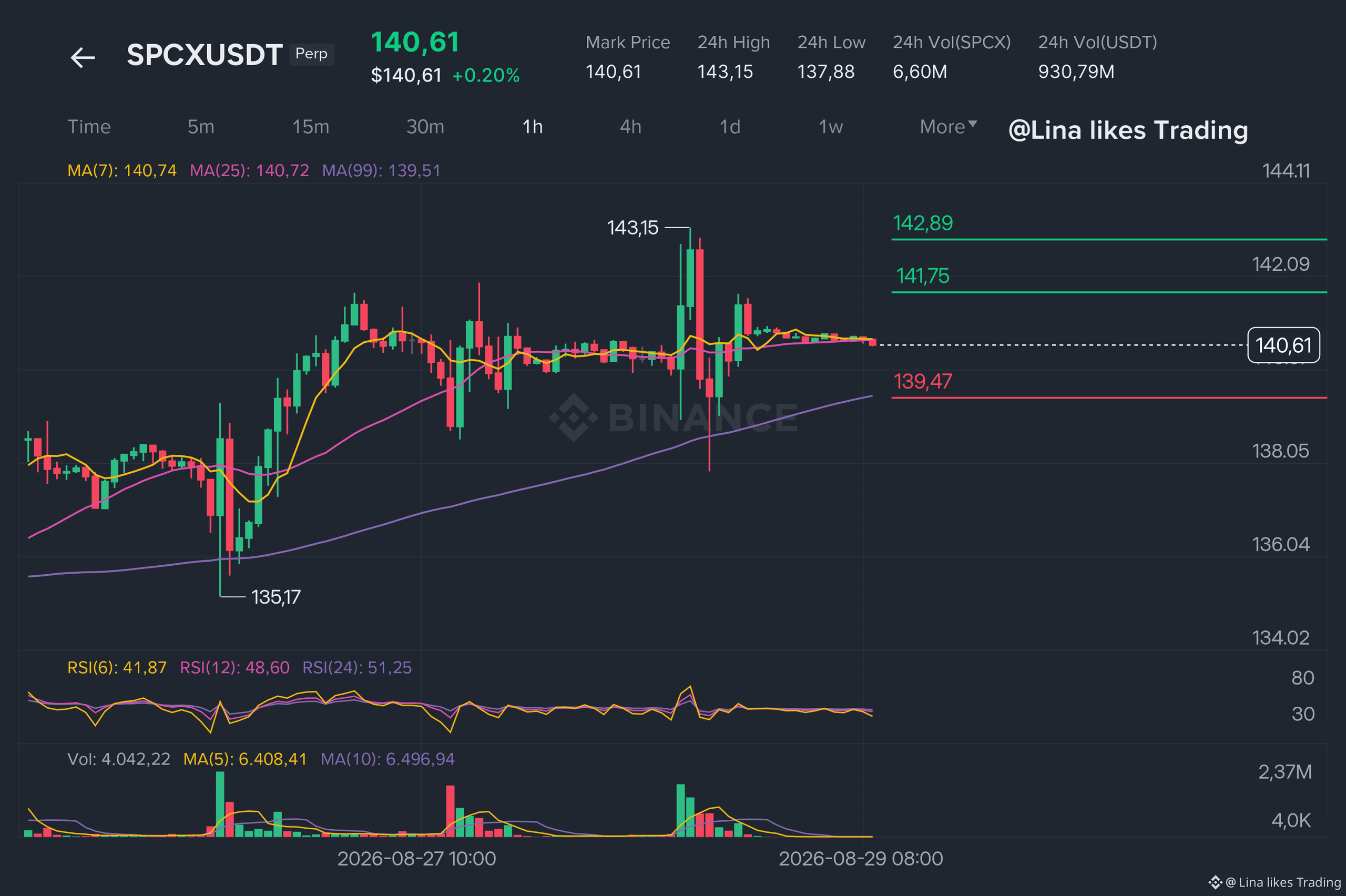Click the $140,61 dollar price text

(x=406, y=75)
